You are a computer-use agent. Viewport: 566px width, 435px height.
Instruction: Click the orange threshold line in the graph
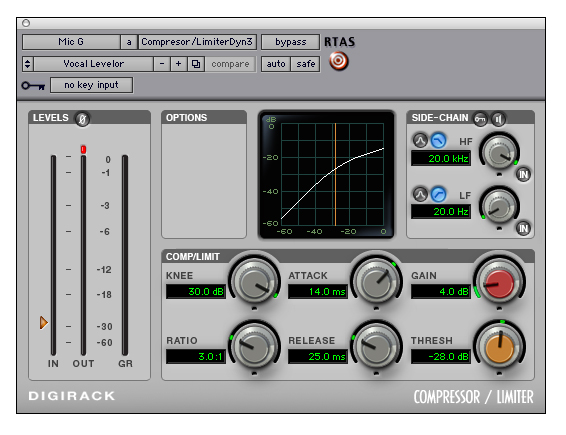335,175
